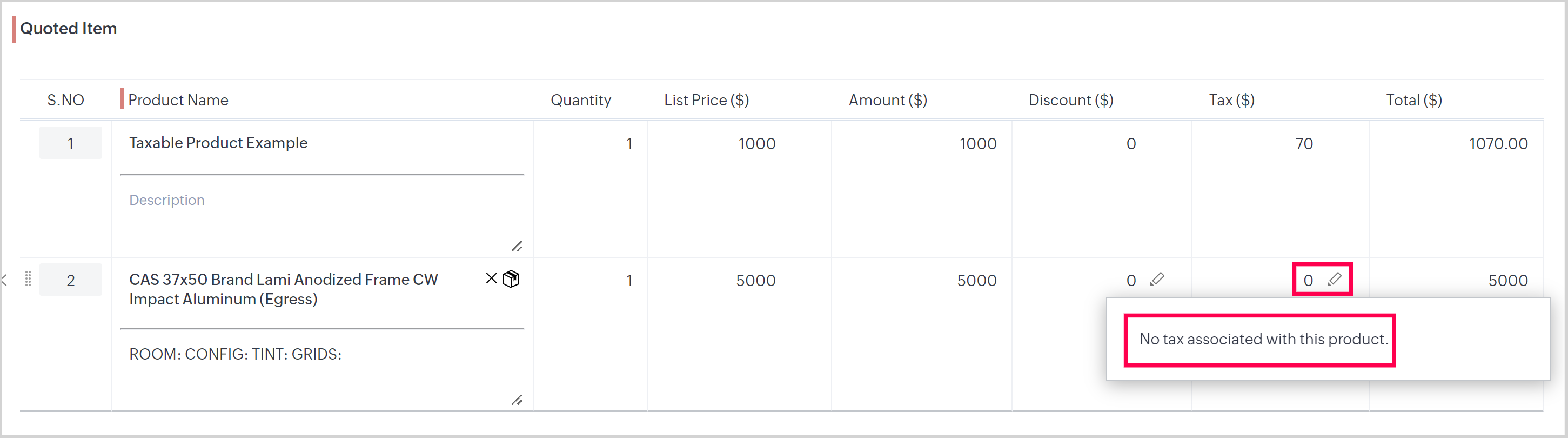1568x438 pixels.
Task: Edit tax pencil for the CAS 37x50 row
Action: (1334, 280)
